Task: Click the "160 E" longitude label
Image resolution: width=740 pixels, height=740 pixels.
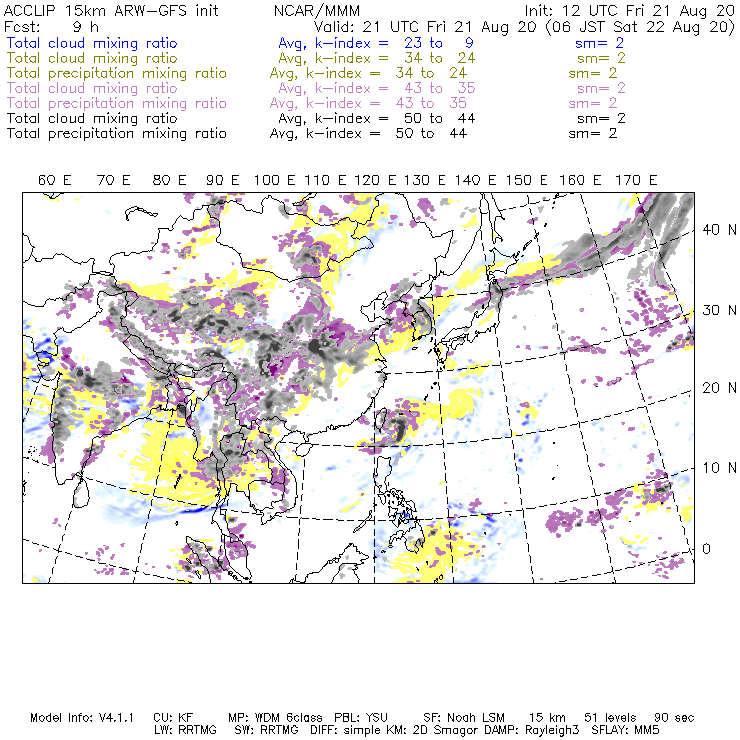Action: tap(580, 180)
